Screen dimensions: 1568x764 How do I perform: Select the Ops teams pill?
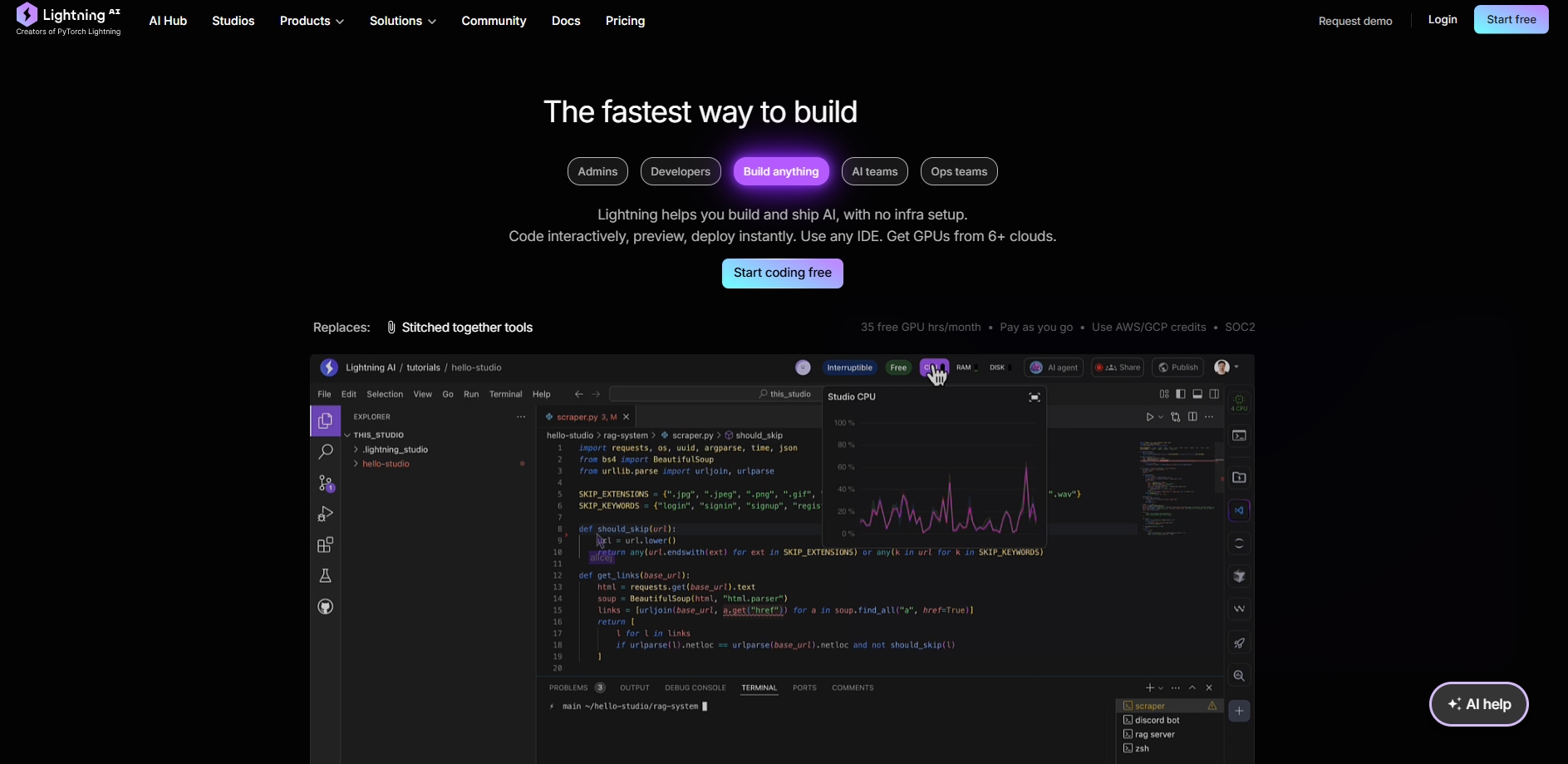pos(959,171)
